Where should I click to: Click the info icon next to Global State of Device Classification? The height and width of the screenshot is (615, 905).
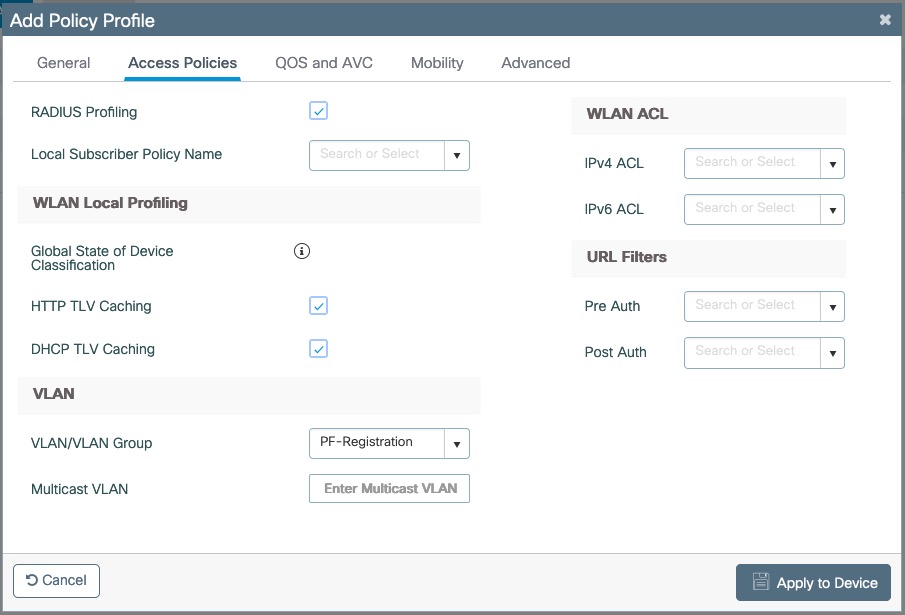pos(300,251)
